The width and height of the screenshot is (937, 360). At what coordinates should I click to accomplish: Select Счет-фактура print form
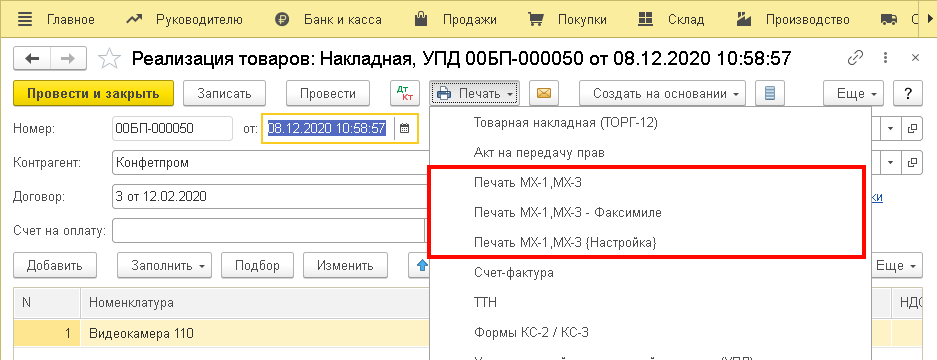click(x=513, y=273)
